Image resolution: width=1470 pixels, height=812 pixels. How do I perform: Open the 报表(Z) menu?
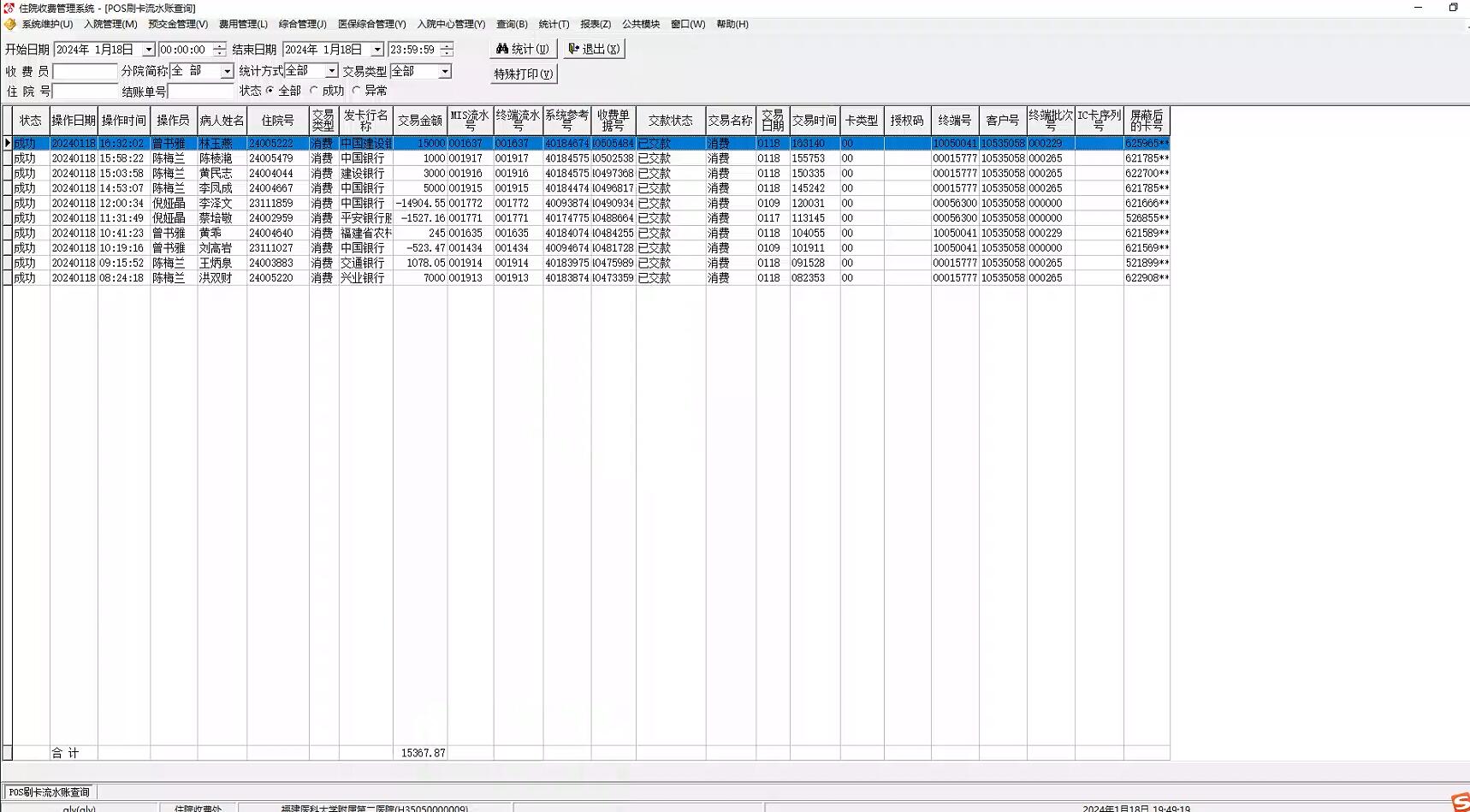coord(596,24)
